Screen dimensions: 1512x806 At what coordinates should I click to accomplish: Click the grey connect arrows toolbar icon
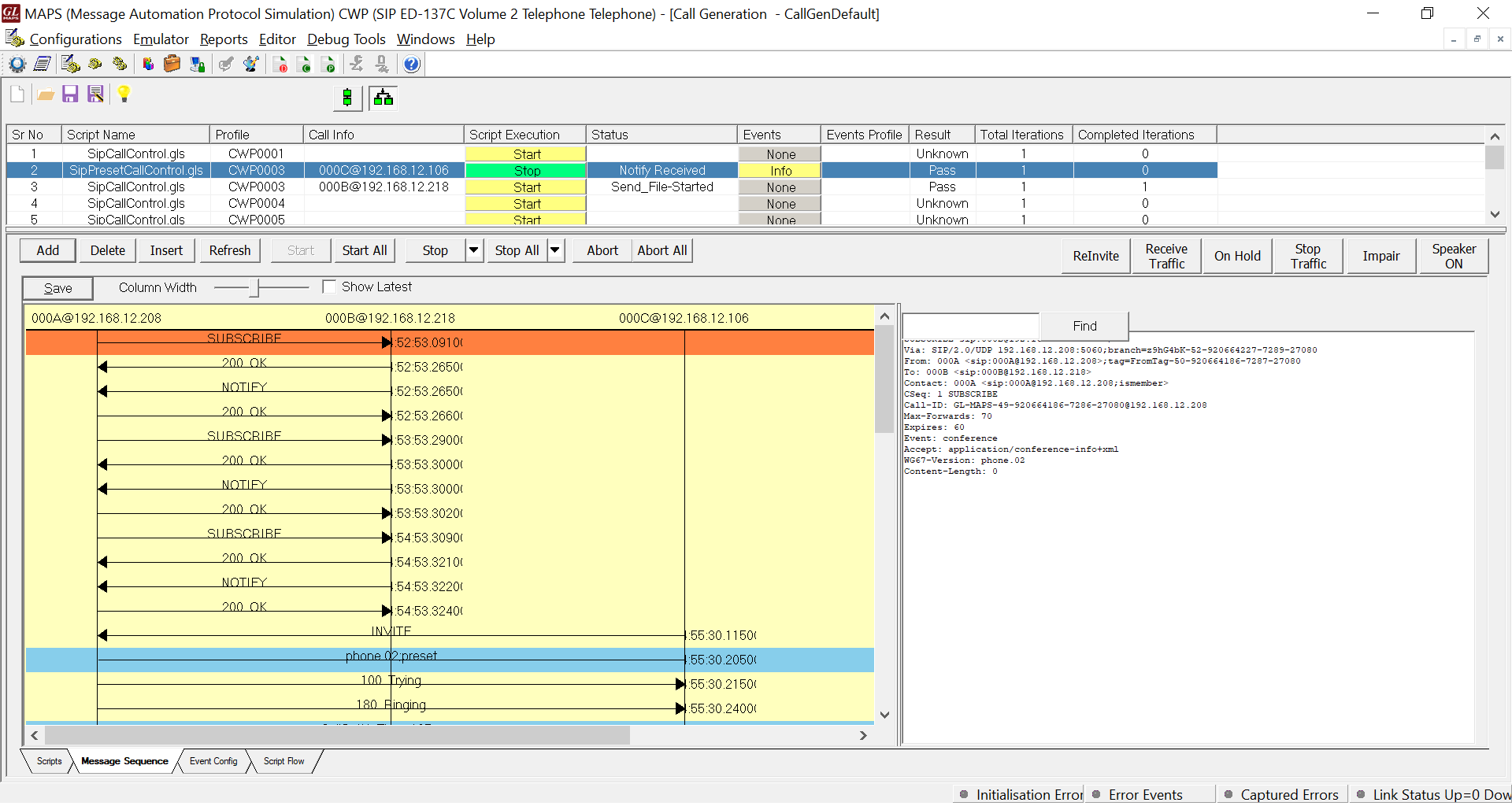coord(357,65)
